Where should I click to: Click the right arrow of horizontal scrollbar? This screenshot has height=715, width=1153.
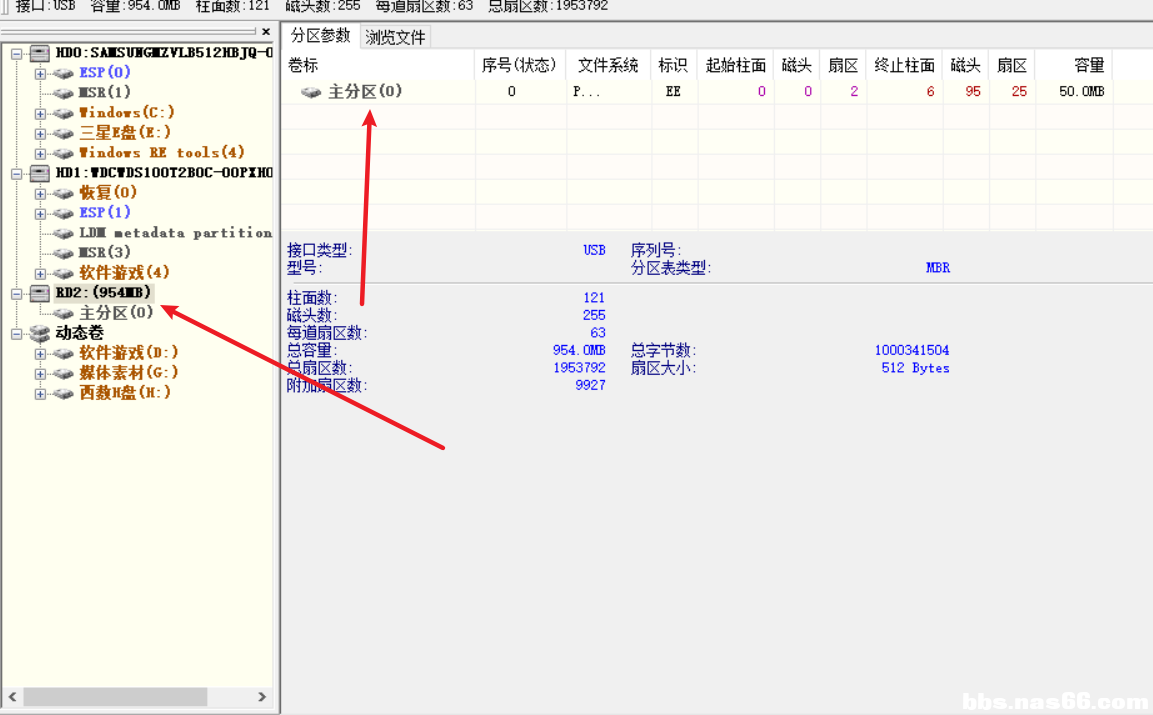tap(262, 697)
